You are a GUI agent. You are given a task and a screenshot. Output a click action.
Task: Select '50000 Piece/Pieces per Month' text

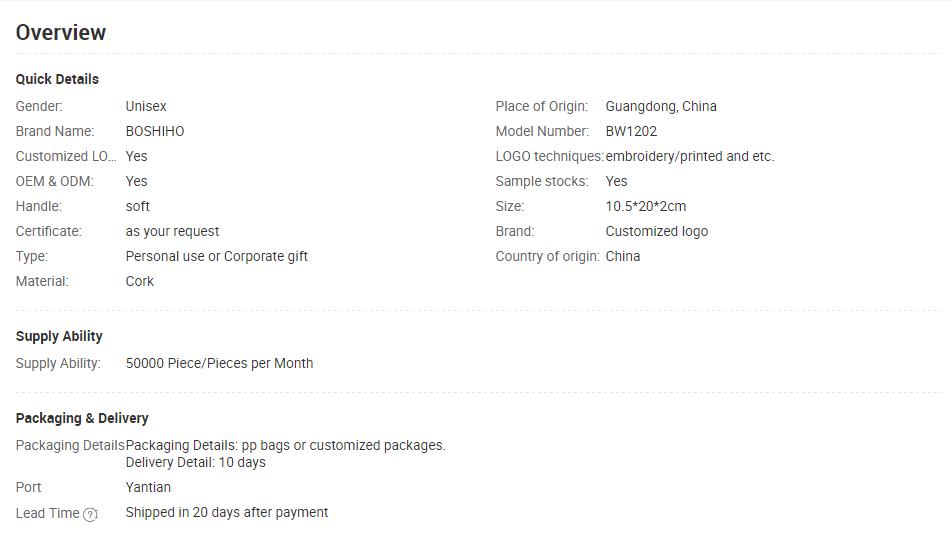point(219,363)
